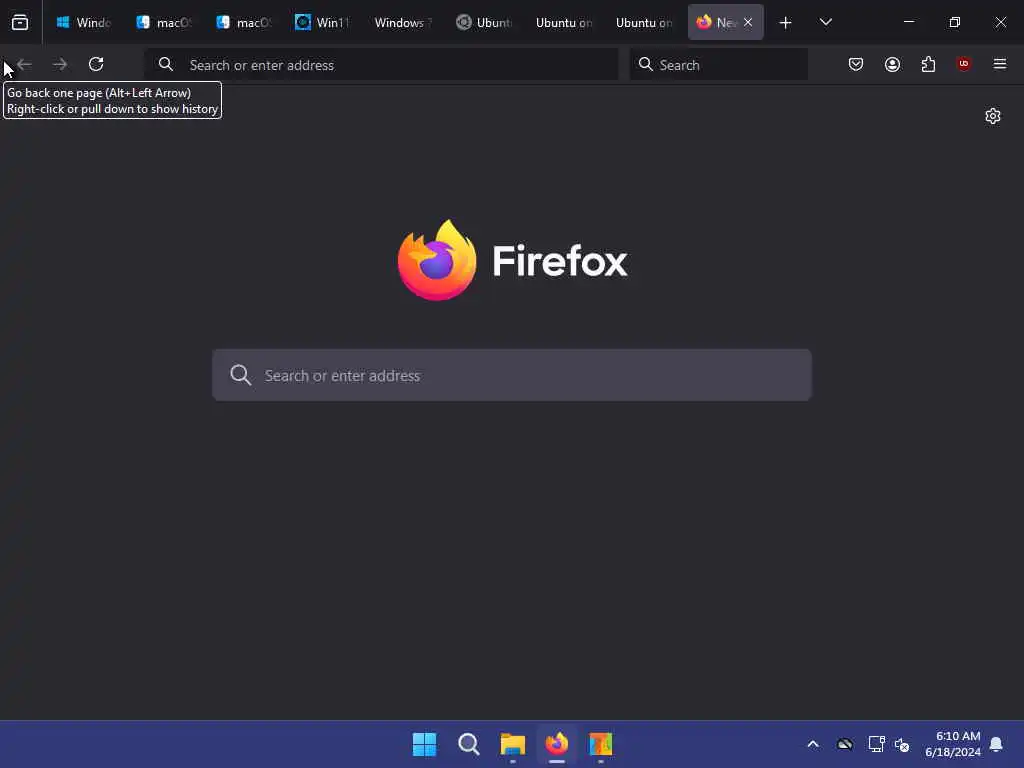Screen dimensions: 1024x768
Task: Go back one page with the left arrow
Action: coord(25,64)
